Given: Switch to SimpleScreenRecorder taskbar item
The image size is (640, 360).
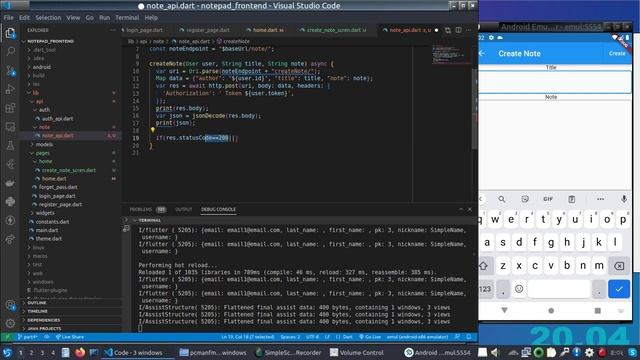Looking at the screenshot, I should click(x=288, y=352).
